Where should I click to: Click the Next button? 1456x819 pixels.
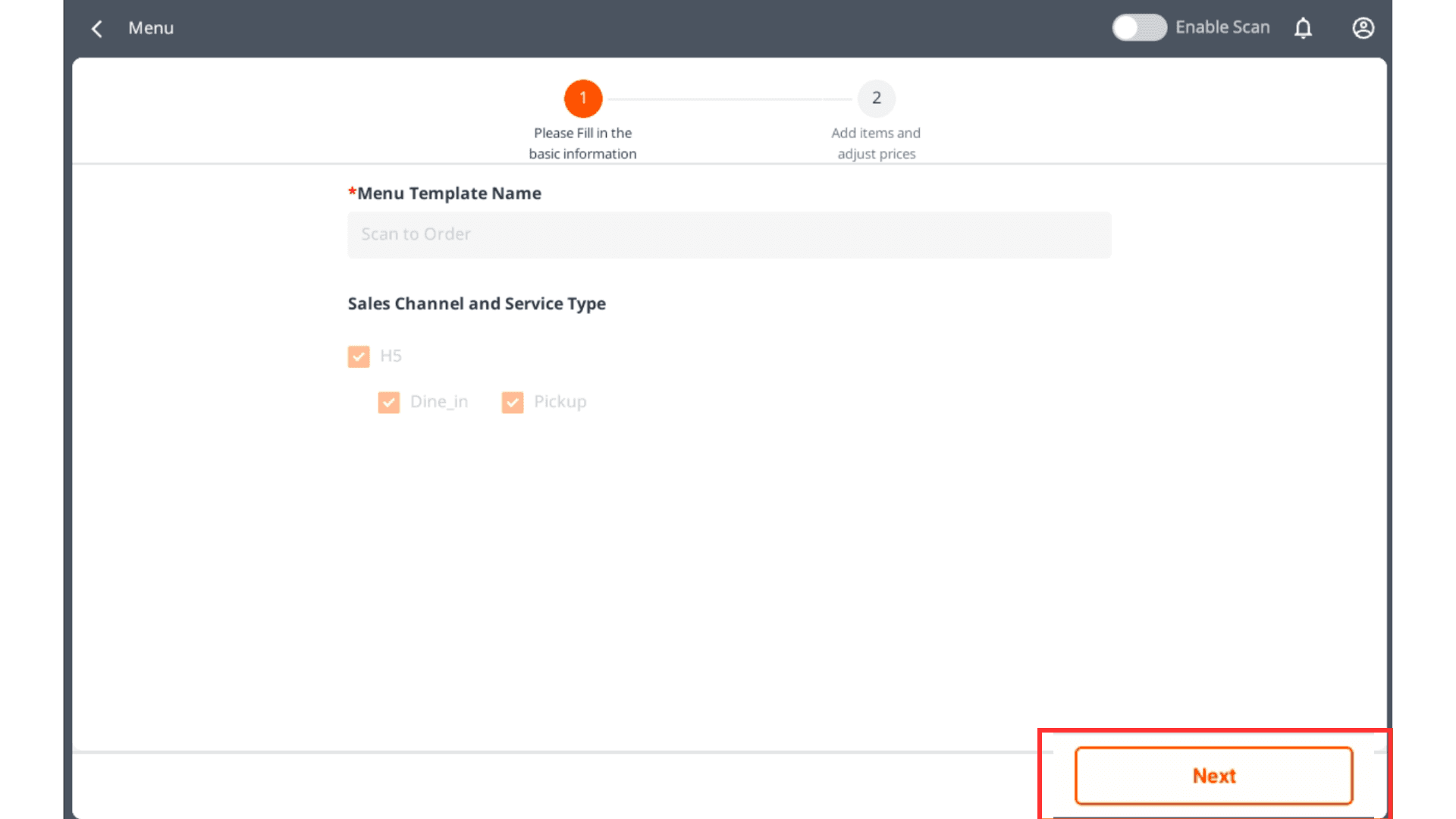pyautogui.click(x=1213, y=776)
